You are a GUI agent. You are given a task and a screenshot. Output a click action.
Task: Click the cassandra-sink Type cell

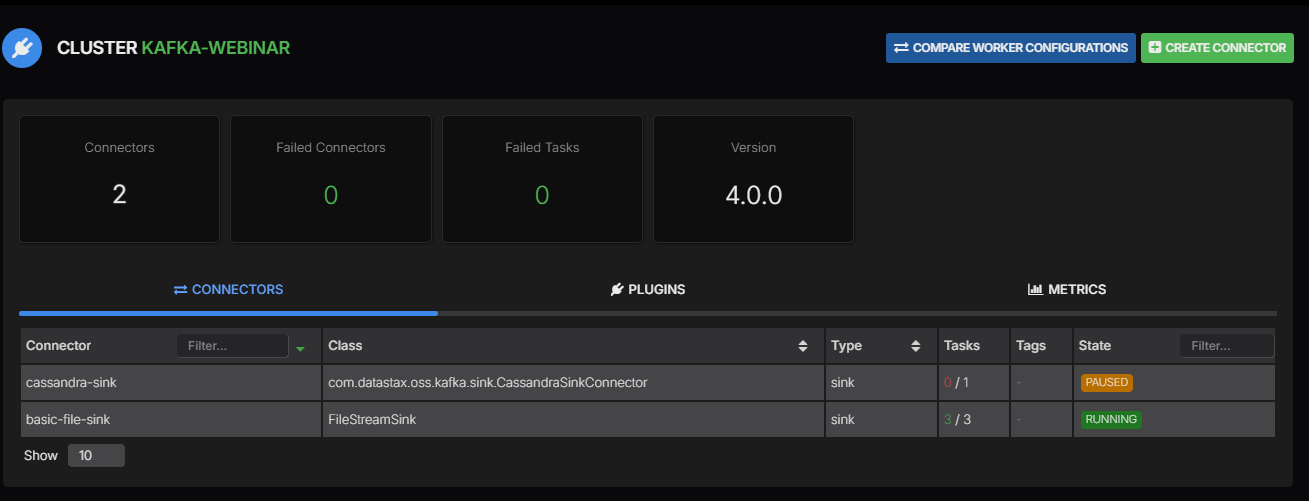[x=881, y=383]
